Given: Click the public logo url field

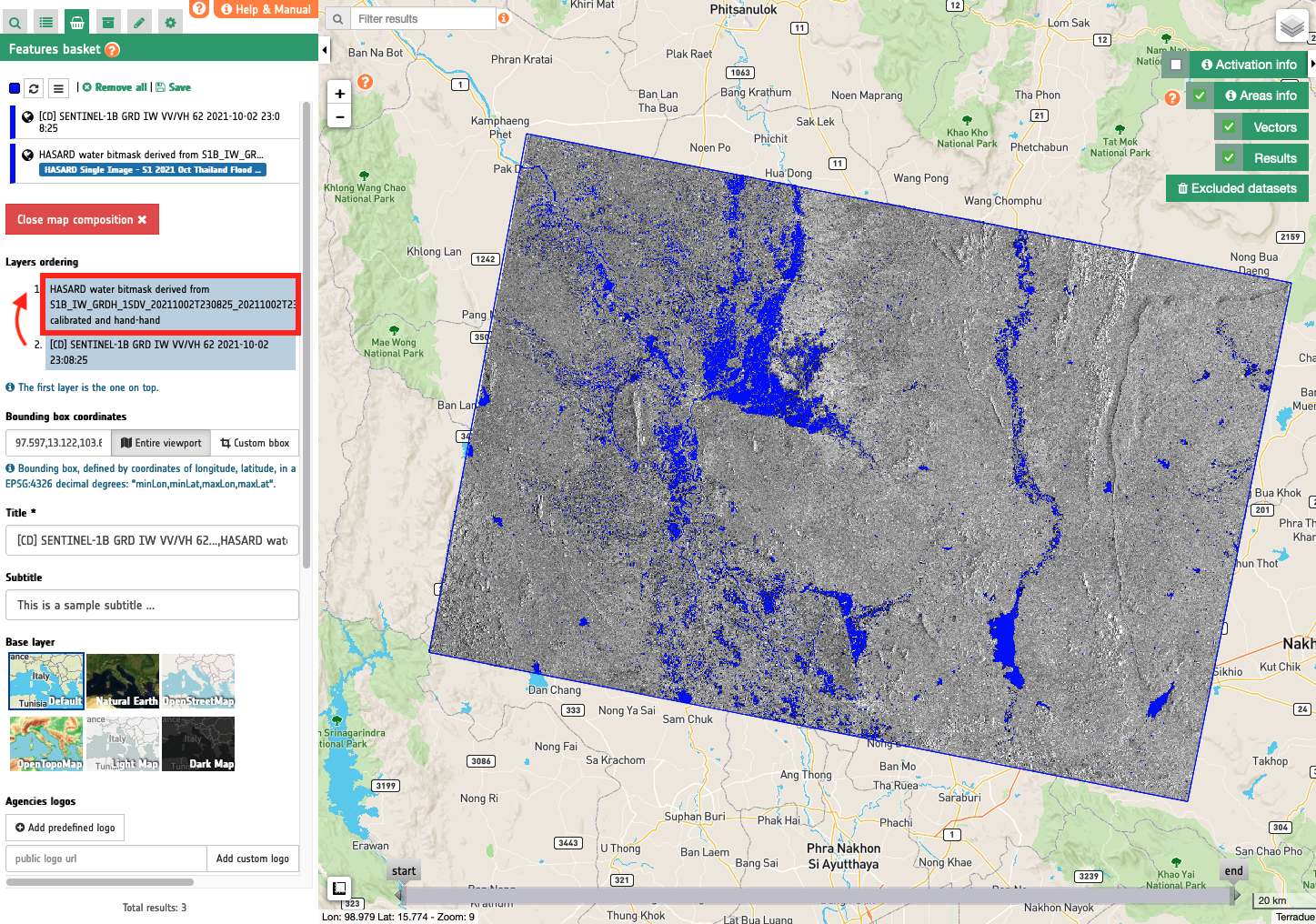Looking at the screenshot, I should coord(106,859).
